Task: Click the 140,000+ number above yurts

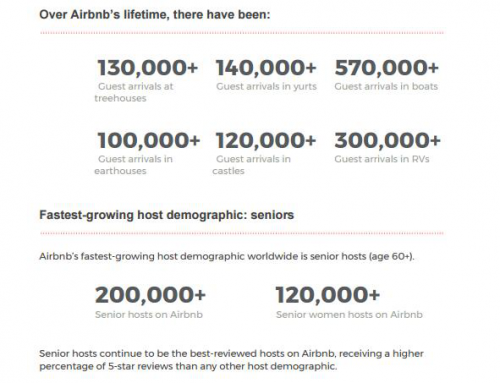Action: click(x=266, y=67)
